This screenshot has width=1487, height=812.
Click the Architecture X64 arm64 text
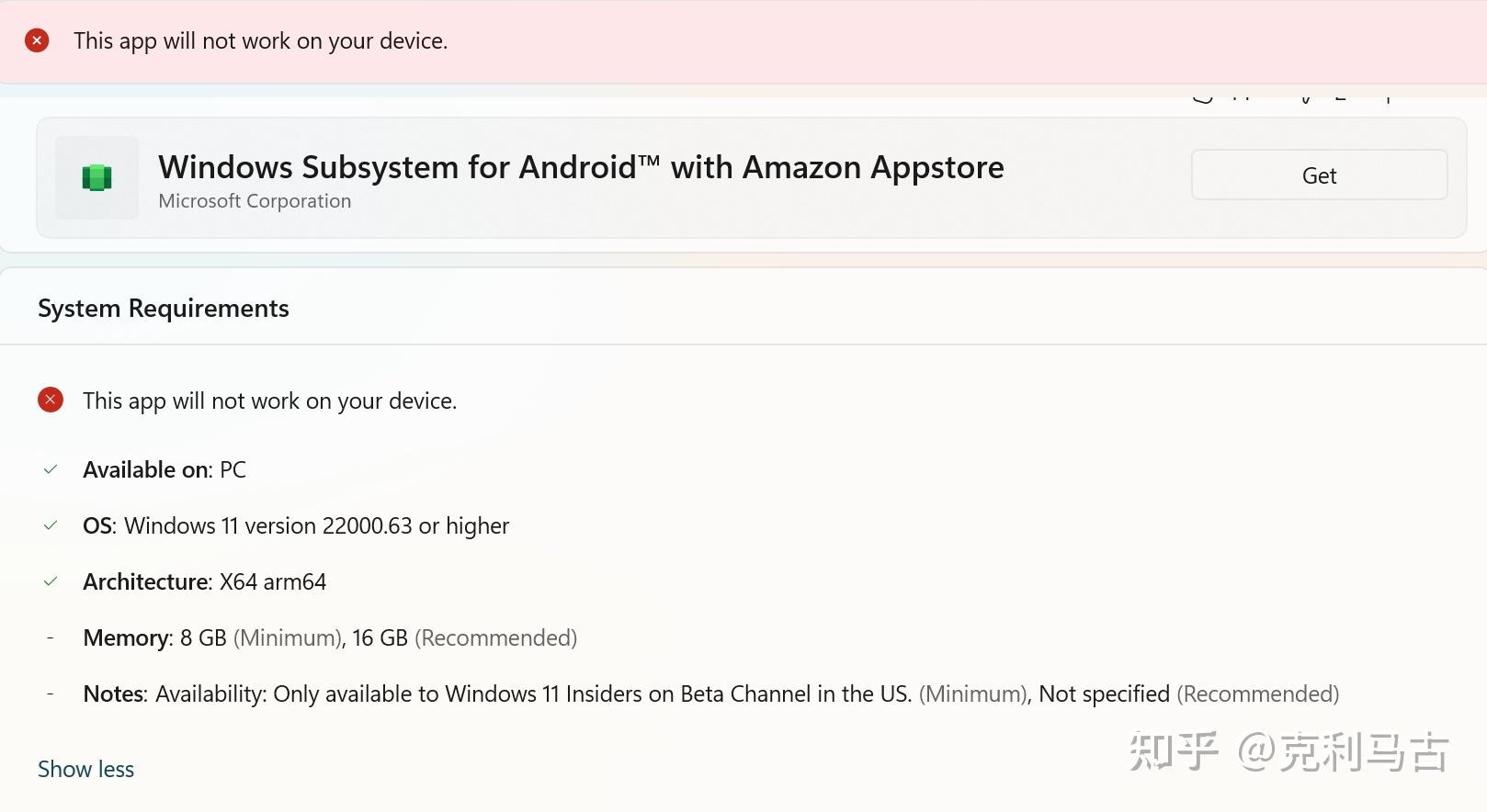(x=204, y=582)
